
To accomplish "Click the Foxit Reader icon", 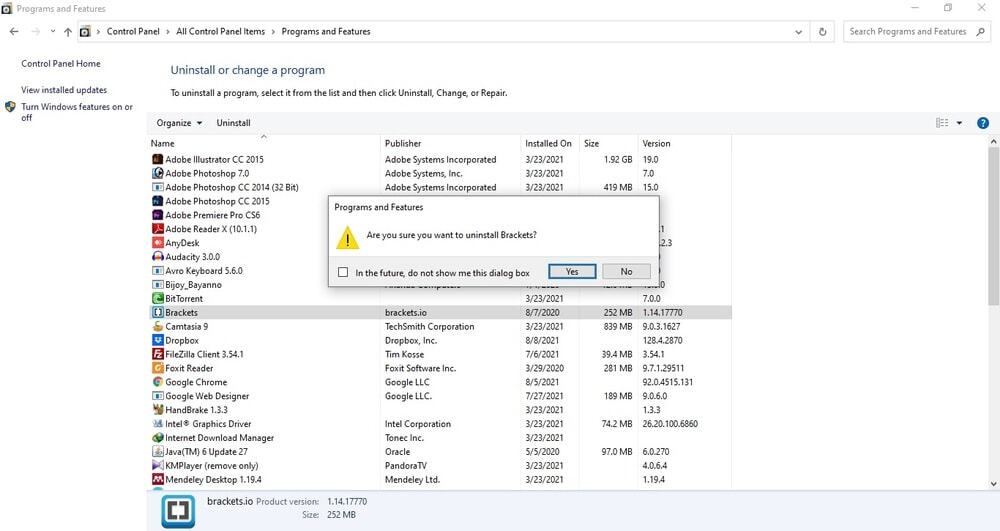I will point(158,368).
